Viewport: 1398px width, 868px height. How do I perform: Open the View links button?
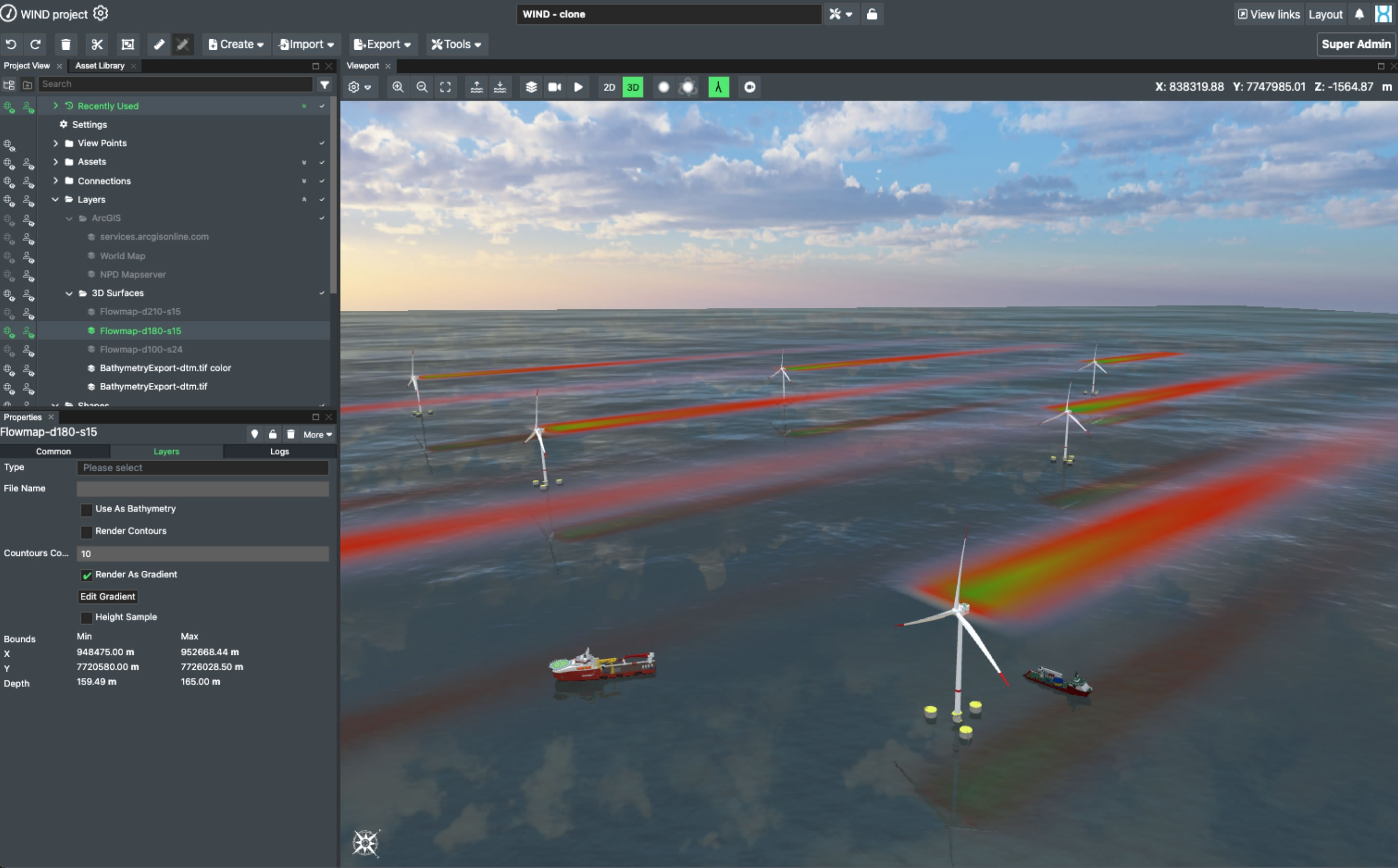[1268, 14]
